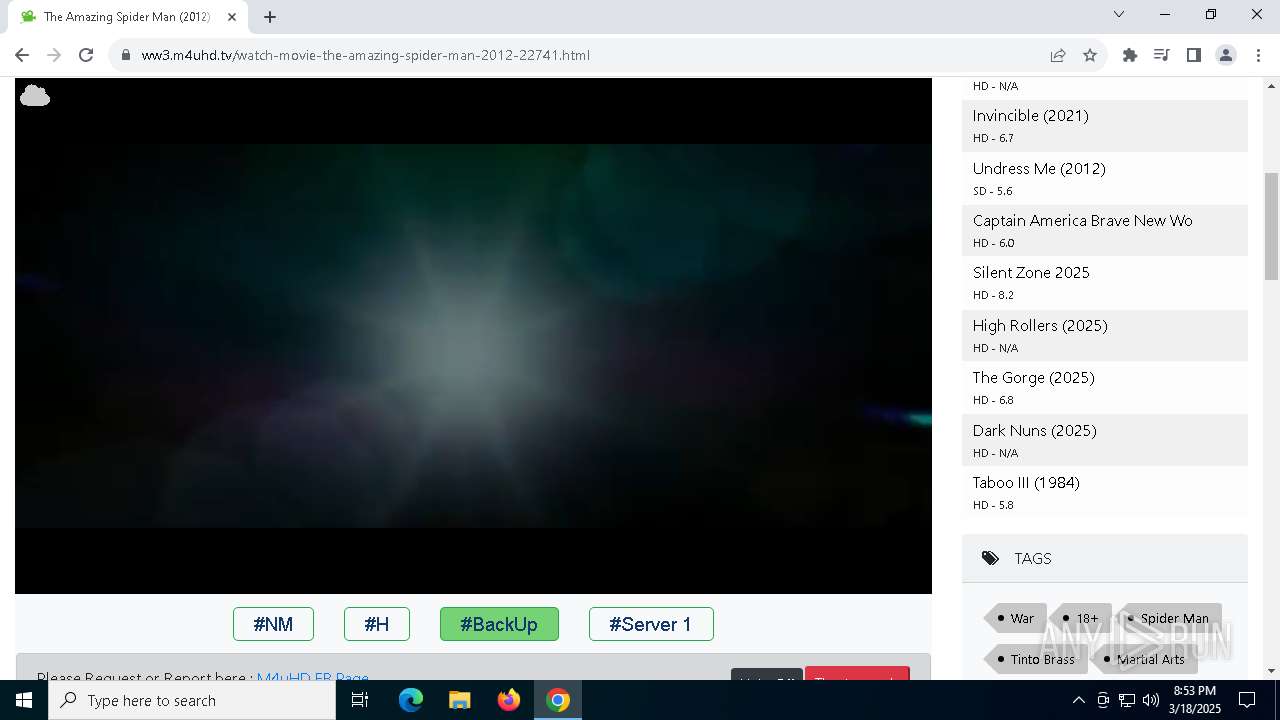Click the scrollbar down arrow

(1271, 671)
